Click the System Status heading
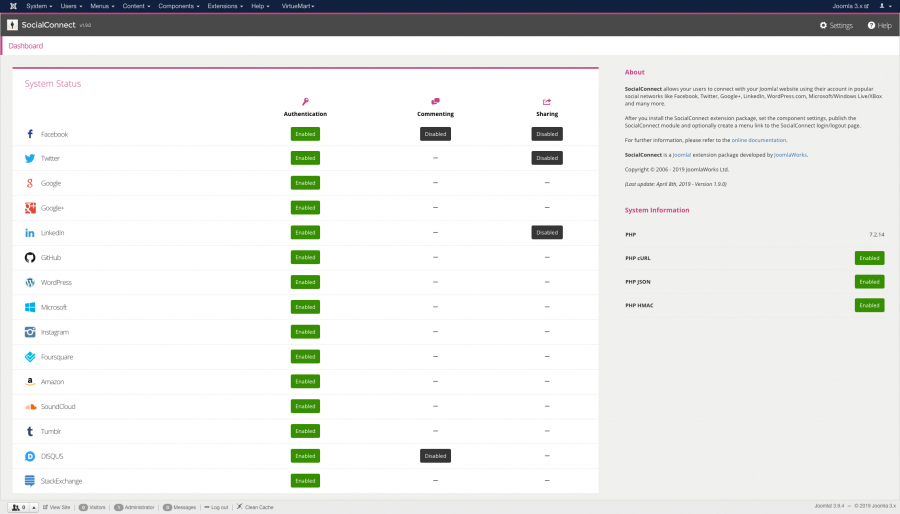This screenshot has width=900, height=514. [53, 84]
